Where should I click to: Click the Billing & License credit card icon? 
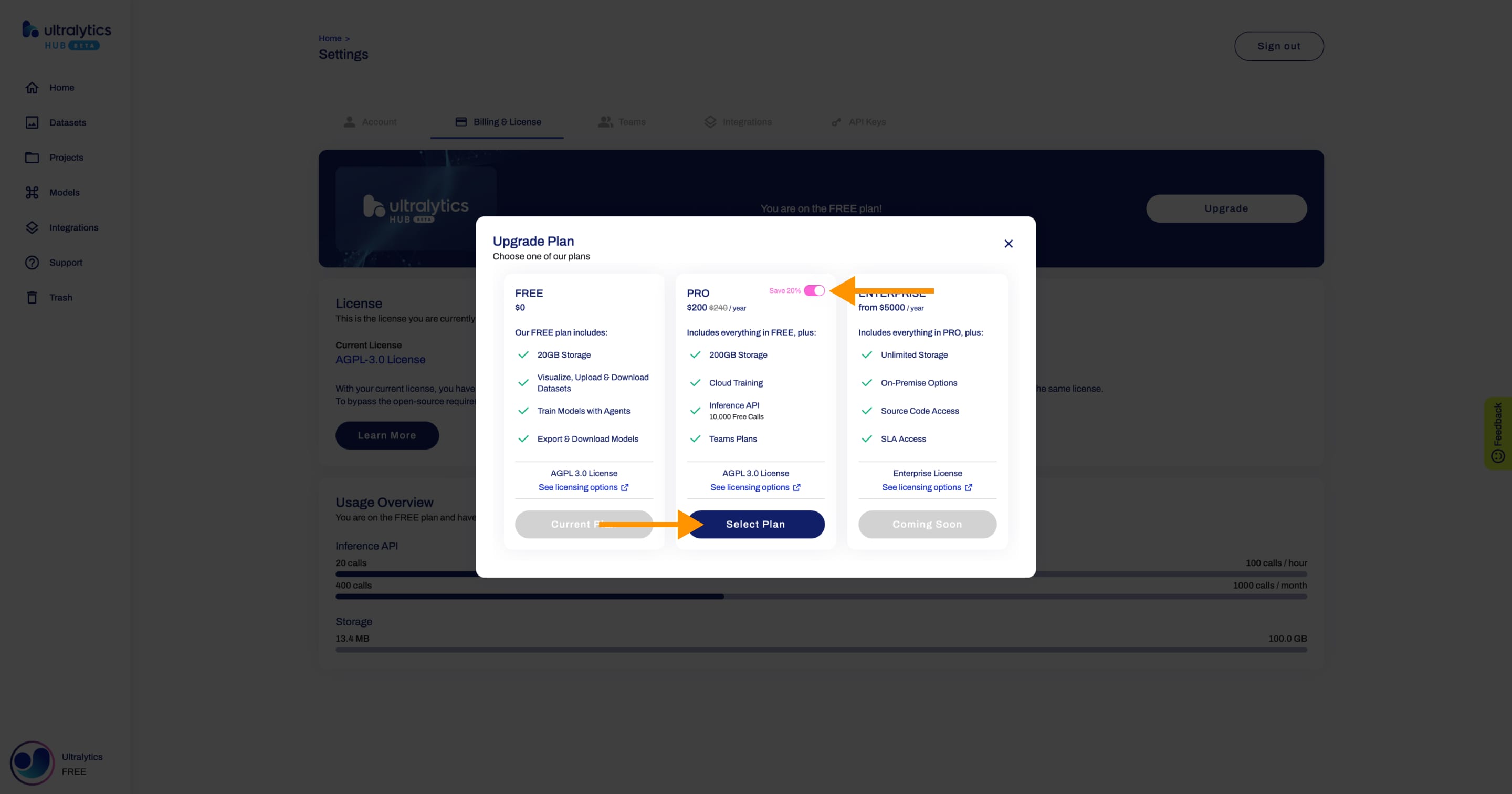pos(461,122)
